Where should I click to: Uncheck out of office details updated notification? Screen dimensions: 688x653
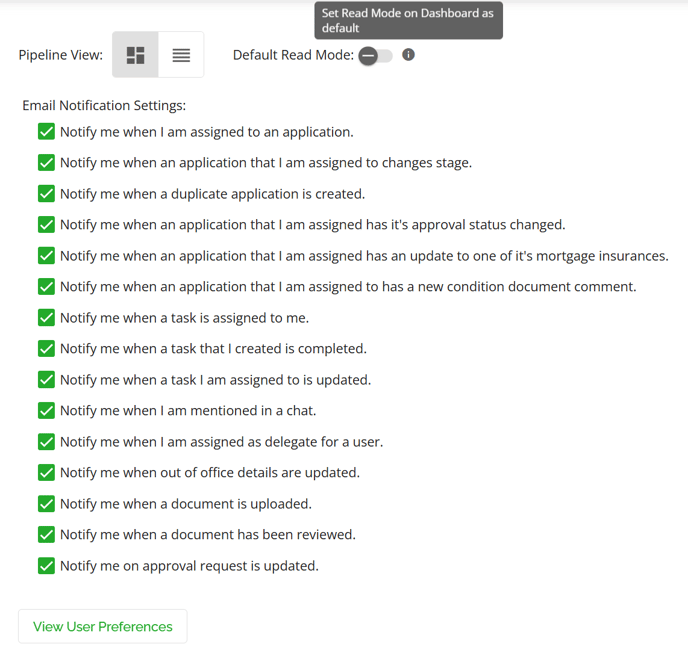point(47,473)
